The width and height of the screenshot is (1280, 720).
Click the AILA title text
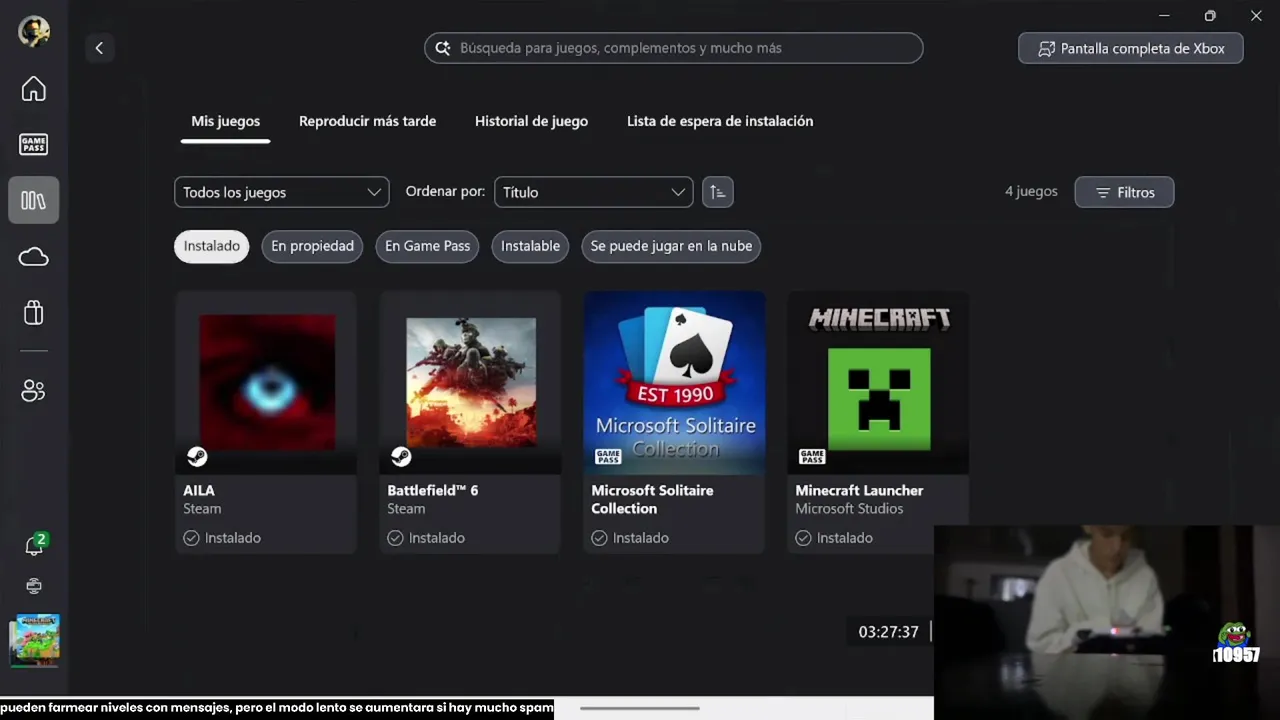(199, 490)
